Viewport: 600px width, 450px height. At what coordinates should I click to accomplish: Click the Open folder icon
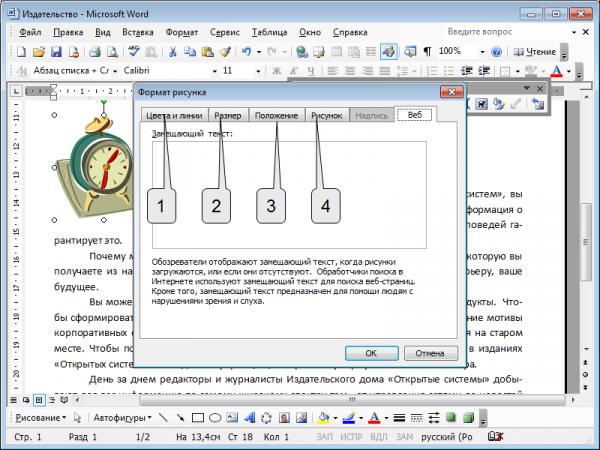pyautogui.click(x=38, y=52)
